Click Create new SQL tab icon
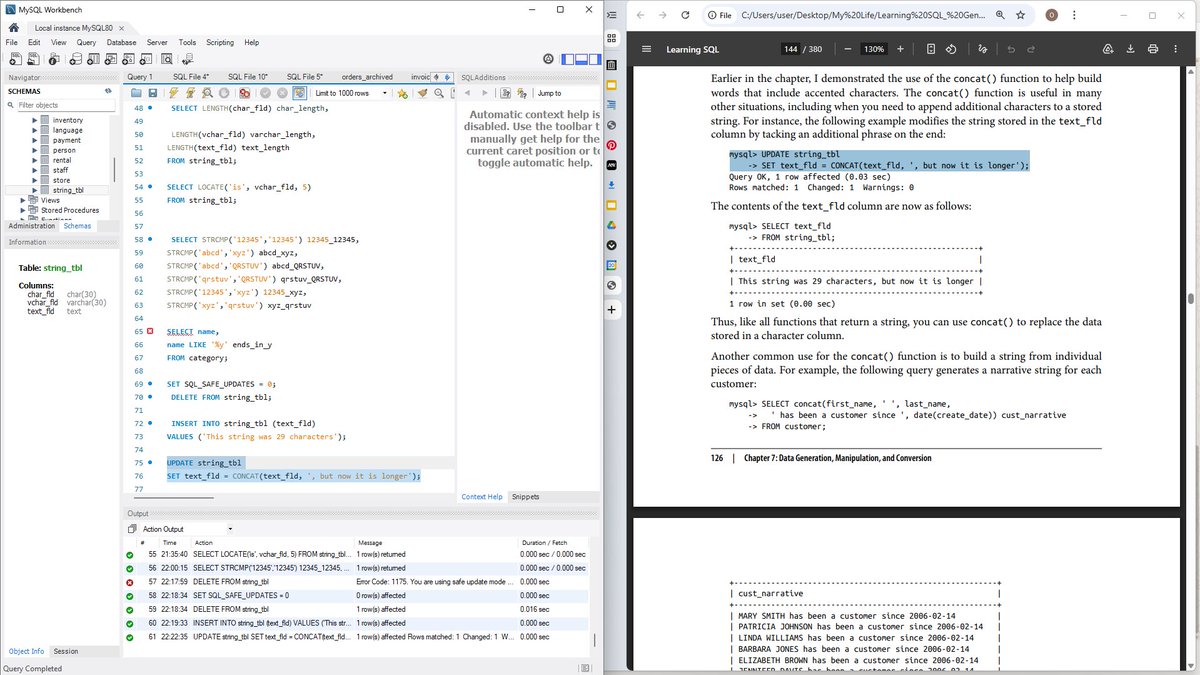This screenshot has height=675, width=1200. (x=15, y=60)
